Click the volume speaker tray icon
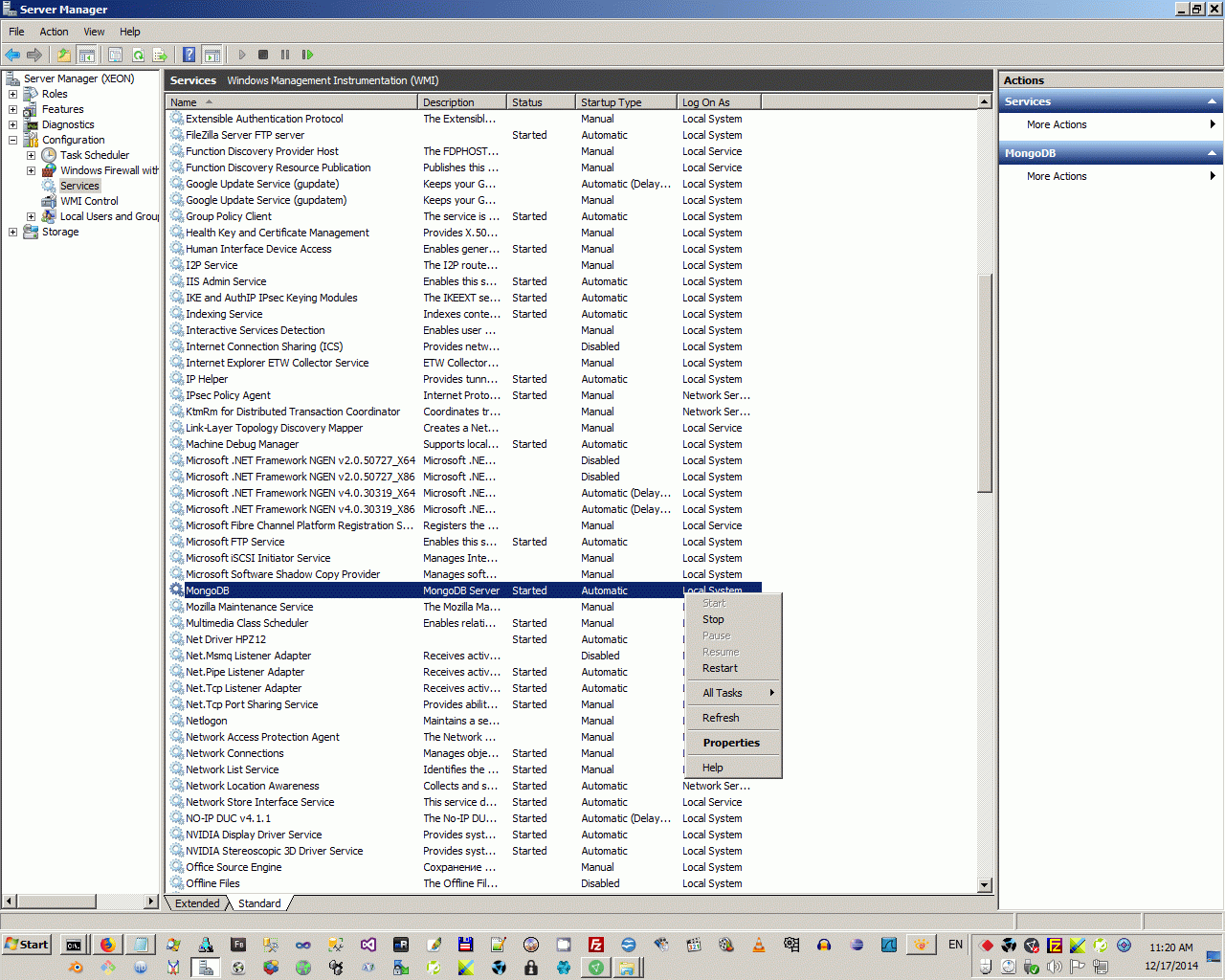Image resolution: width=1225 pixels, height=980 pixels. (1055, 967)
